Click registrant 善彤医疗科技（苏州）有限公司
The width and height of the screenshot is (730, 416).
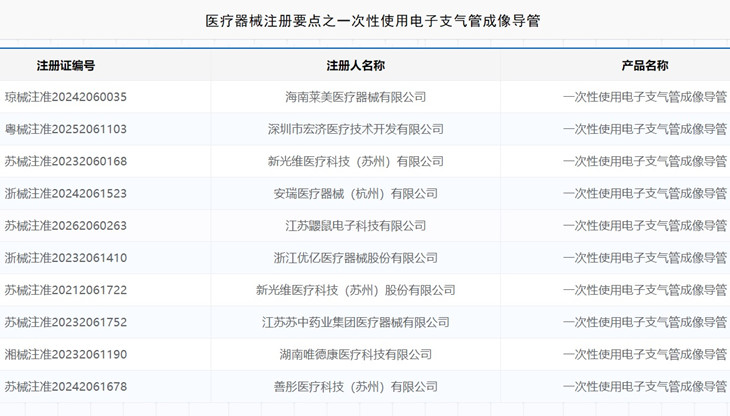(356, 386)
